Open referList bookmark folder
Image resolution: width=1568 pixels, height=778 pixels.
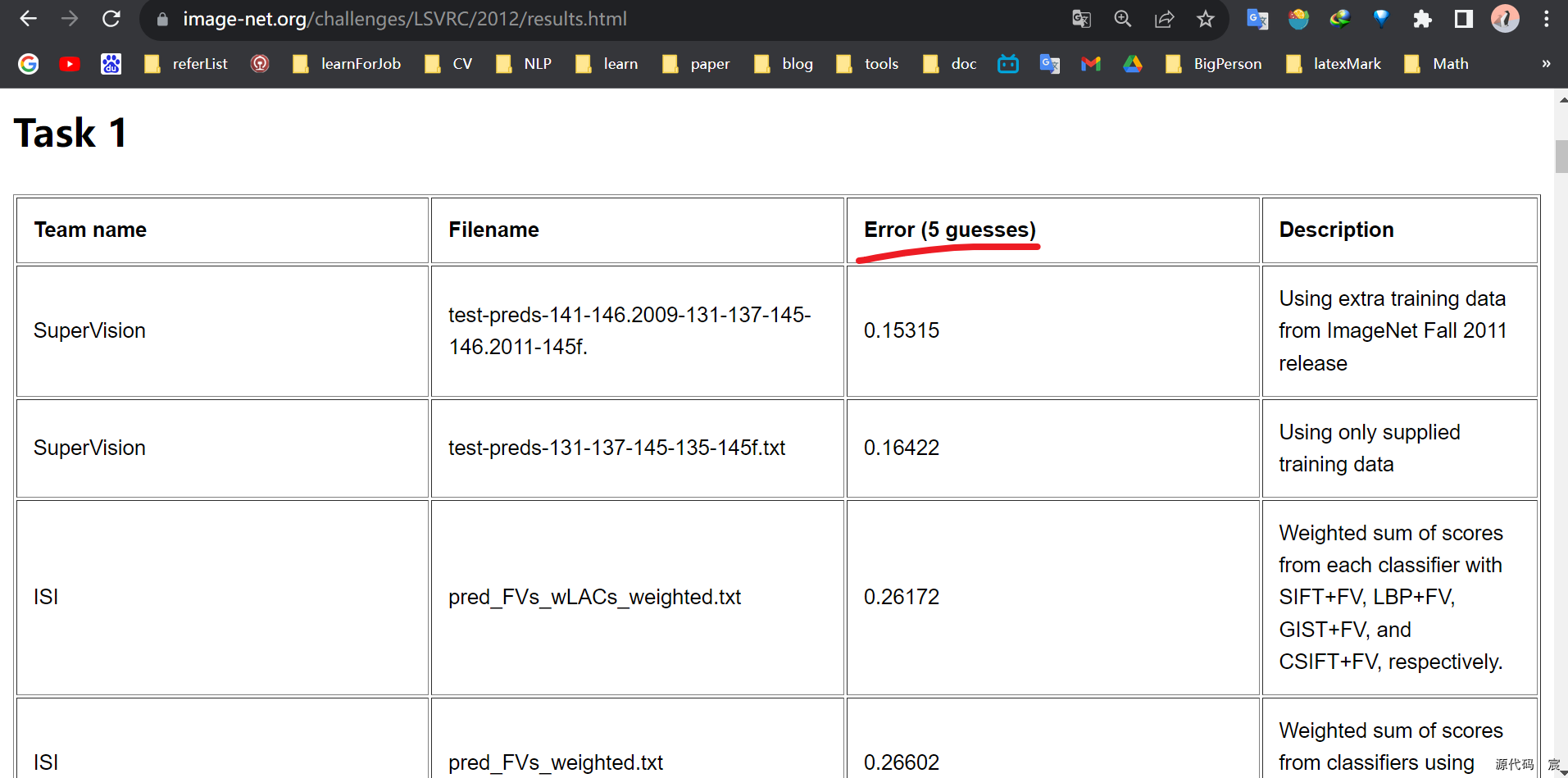pos(186,64)
